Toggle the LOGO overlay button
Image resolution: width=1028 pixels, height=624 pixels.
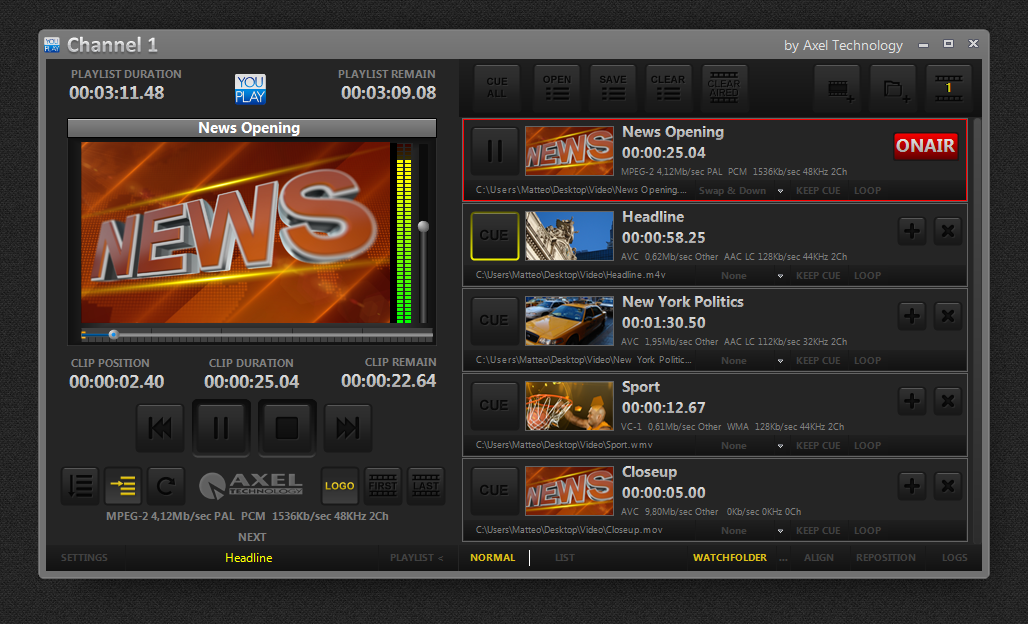pyautogui.click(x=339, y=486)
